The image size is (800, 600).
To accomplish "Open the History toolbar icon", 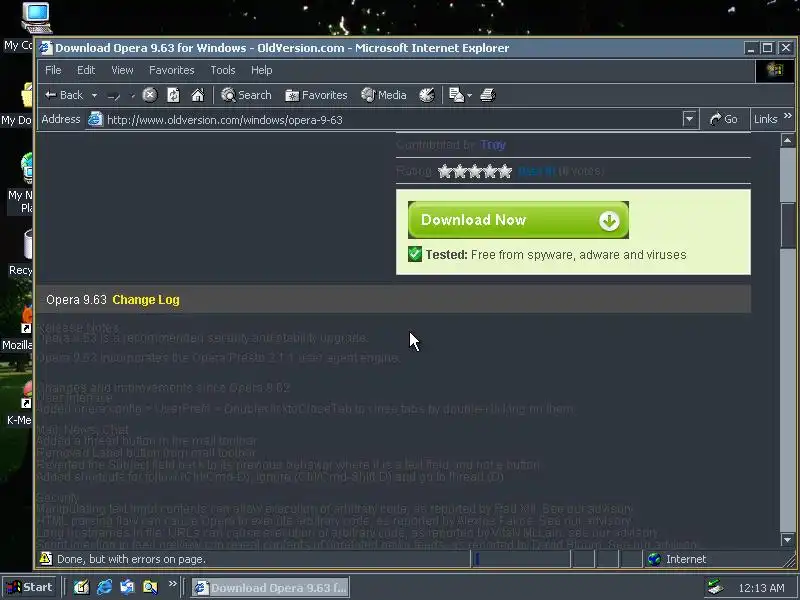I will tap(427, 95).
